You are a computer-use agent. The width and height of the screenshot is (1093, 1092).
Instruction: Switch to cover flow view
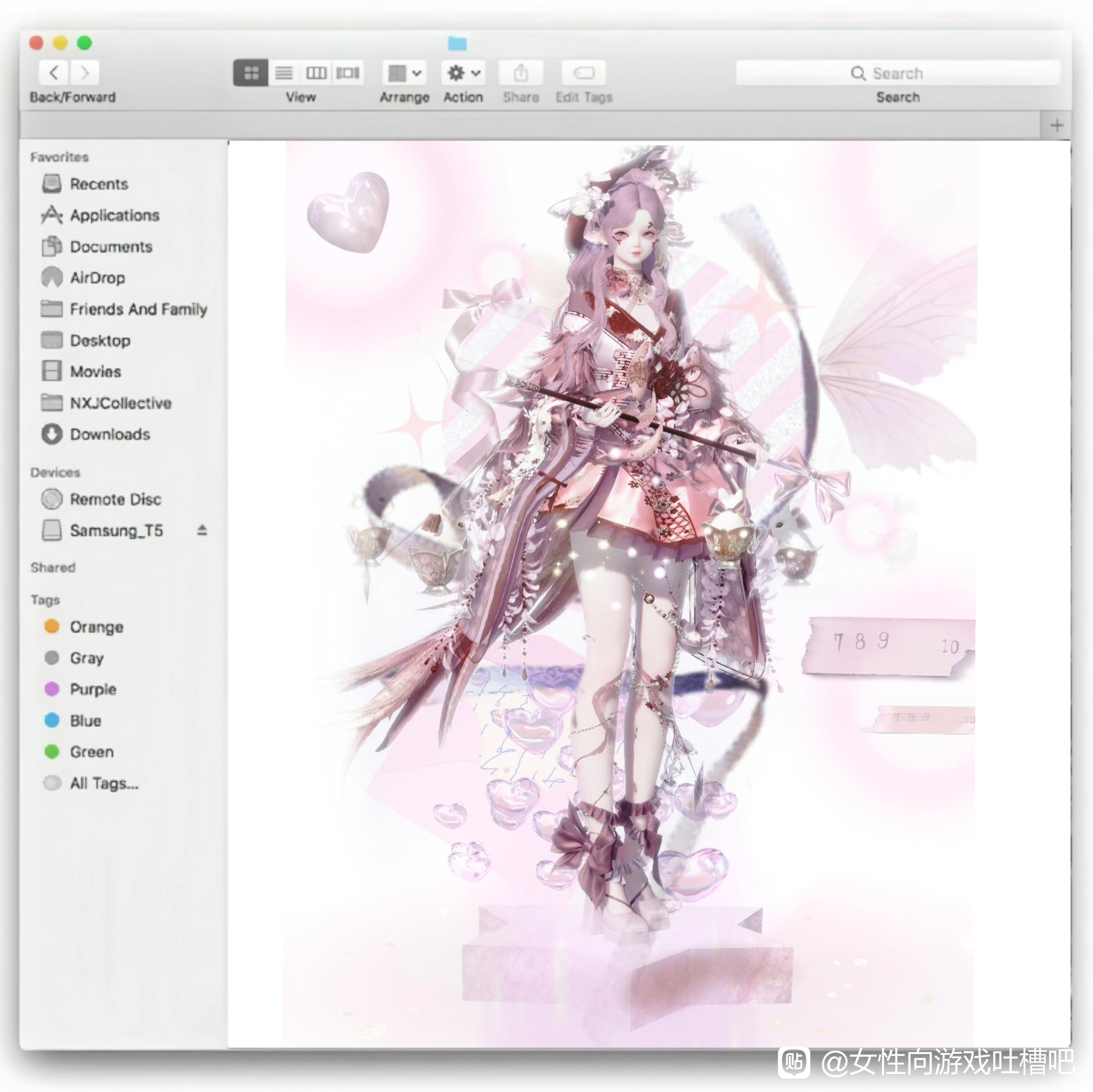coord(347,72)
